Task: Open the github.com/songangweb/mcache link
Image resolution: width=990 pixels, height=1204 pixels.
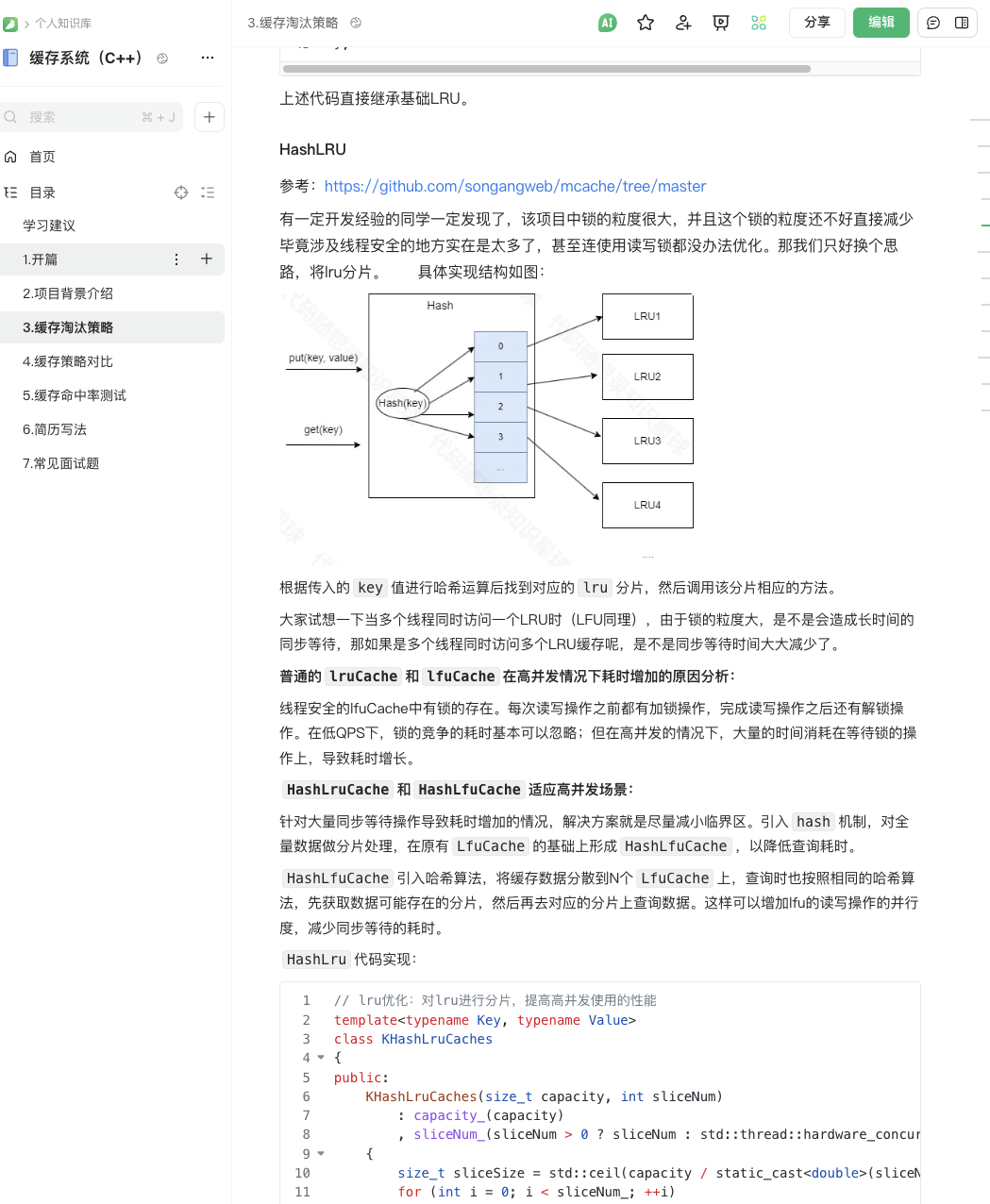Action: tap(515, 187)
